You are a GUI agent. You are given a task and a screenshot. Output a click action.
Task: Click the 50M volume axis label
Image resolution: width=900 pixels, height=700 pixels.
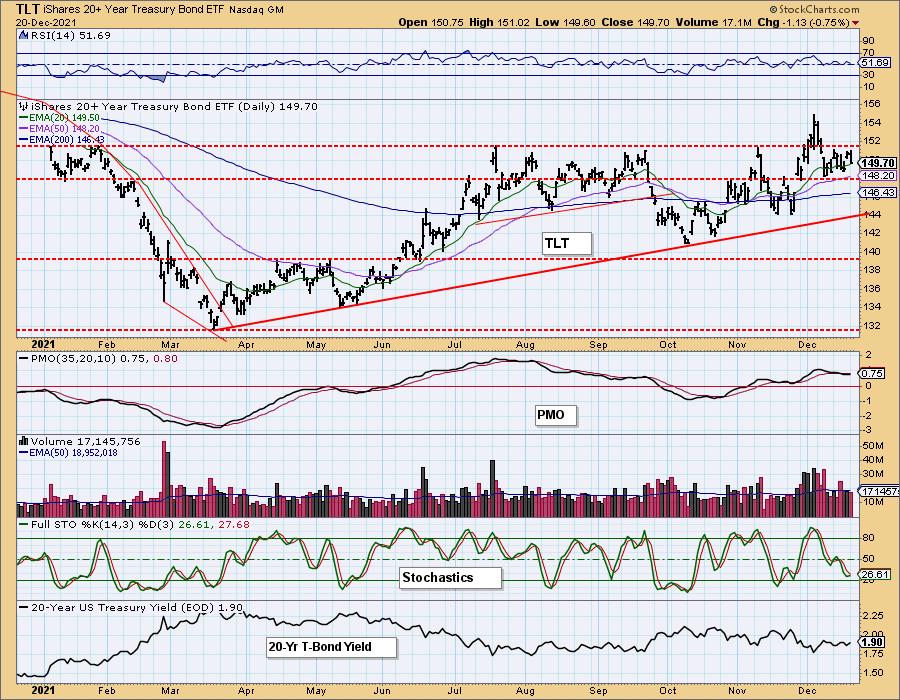pyautogui.click(x=874, y=446)
